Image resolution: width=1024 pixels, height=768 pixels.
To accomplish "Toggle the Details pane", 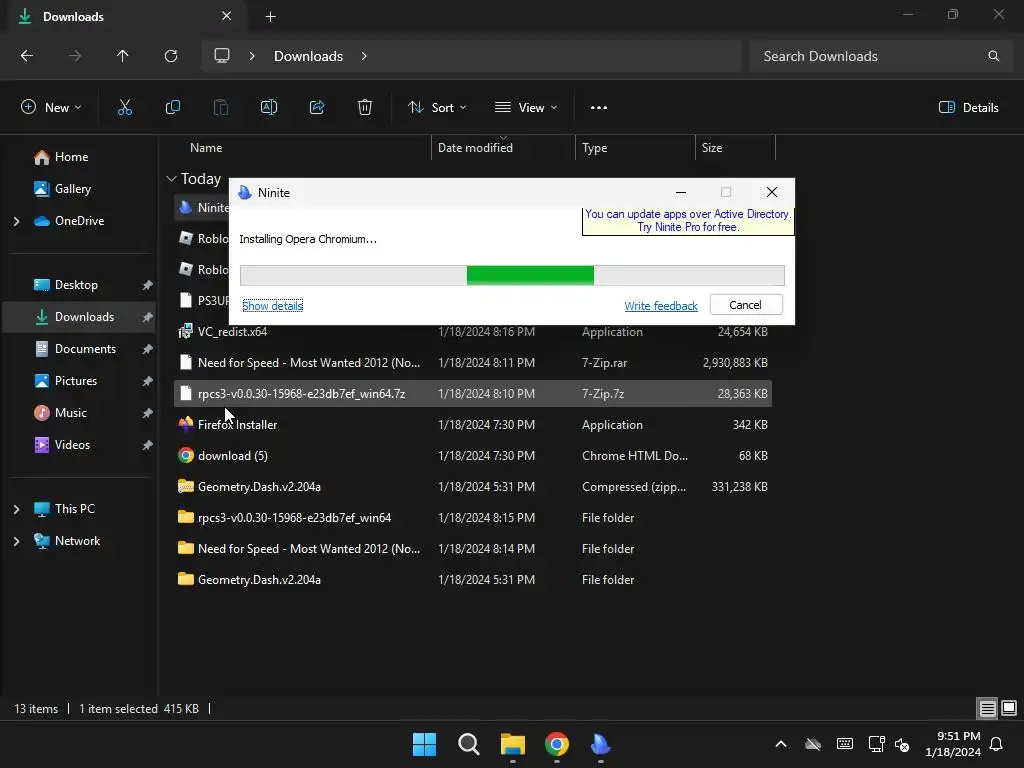I will click(968, 108).
